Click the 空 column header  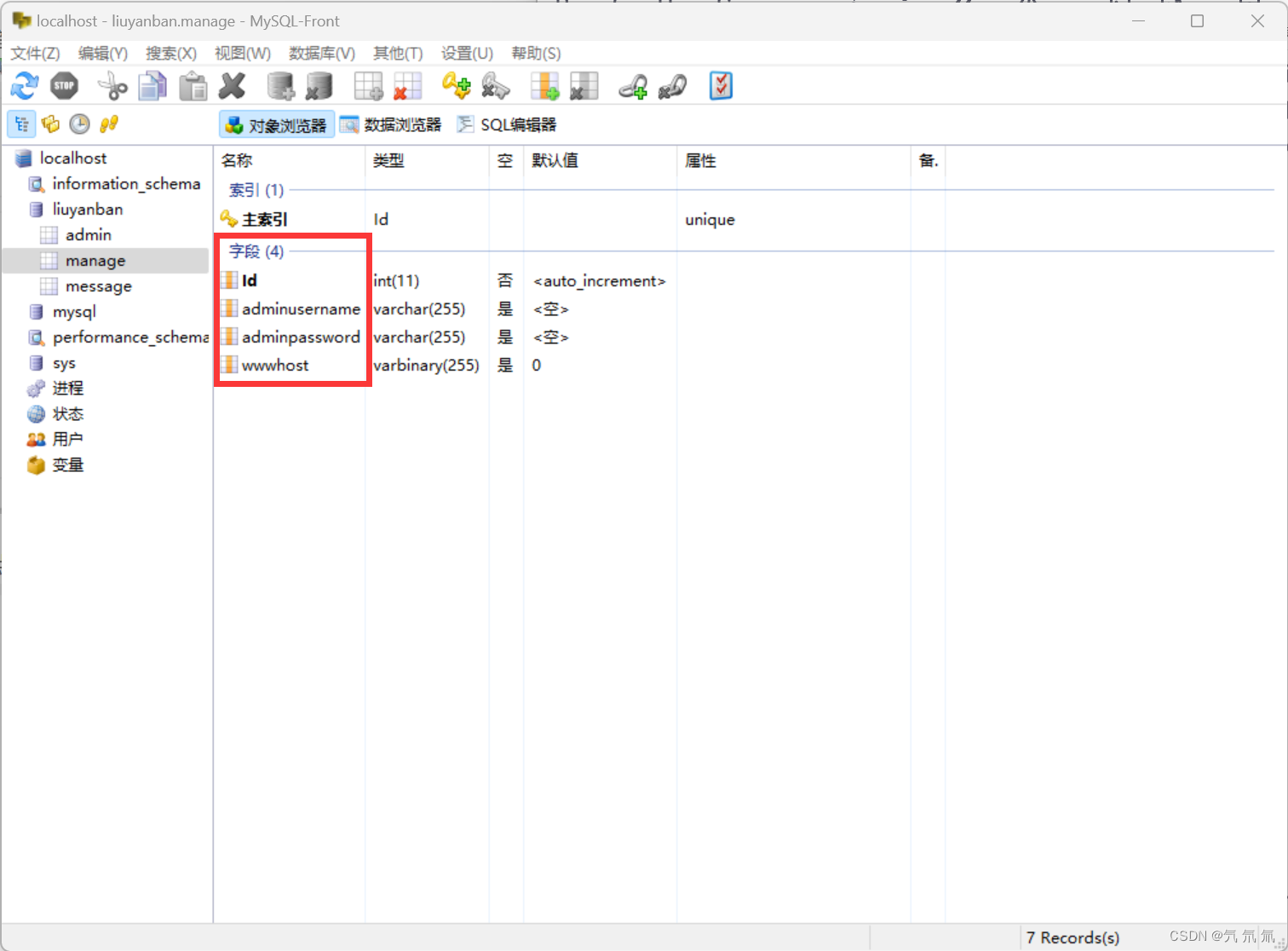coord(507,160)
